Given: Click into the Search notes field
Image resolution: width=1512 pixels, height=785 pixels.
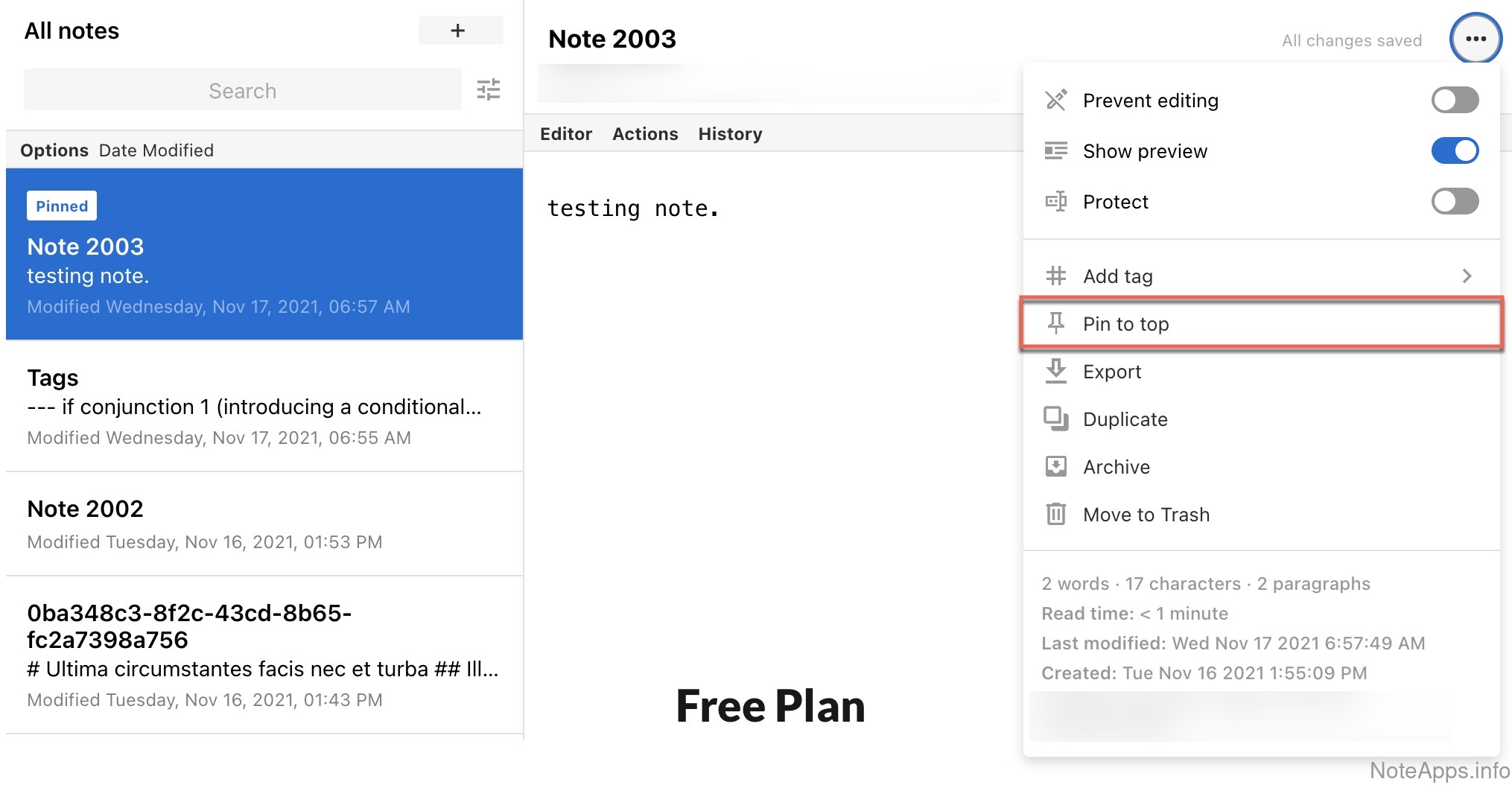Looking at the screenshot, I should [x=242, y=91].
